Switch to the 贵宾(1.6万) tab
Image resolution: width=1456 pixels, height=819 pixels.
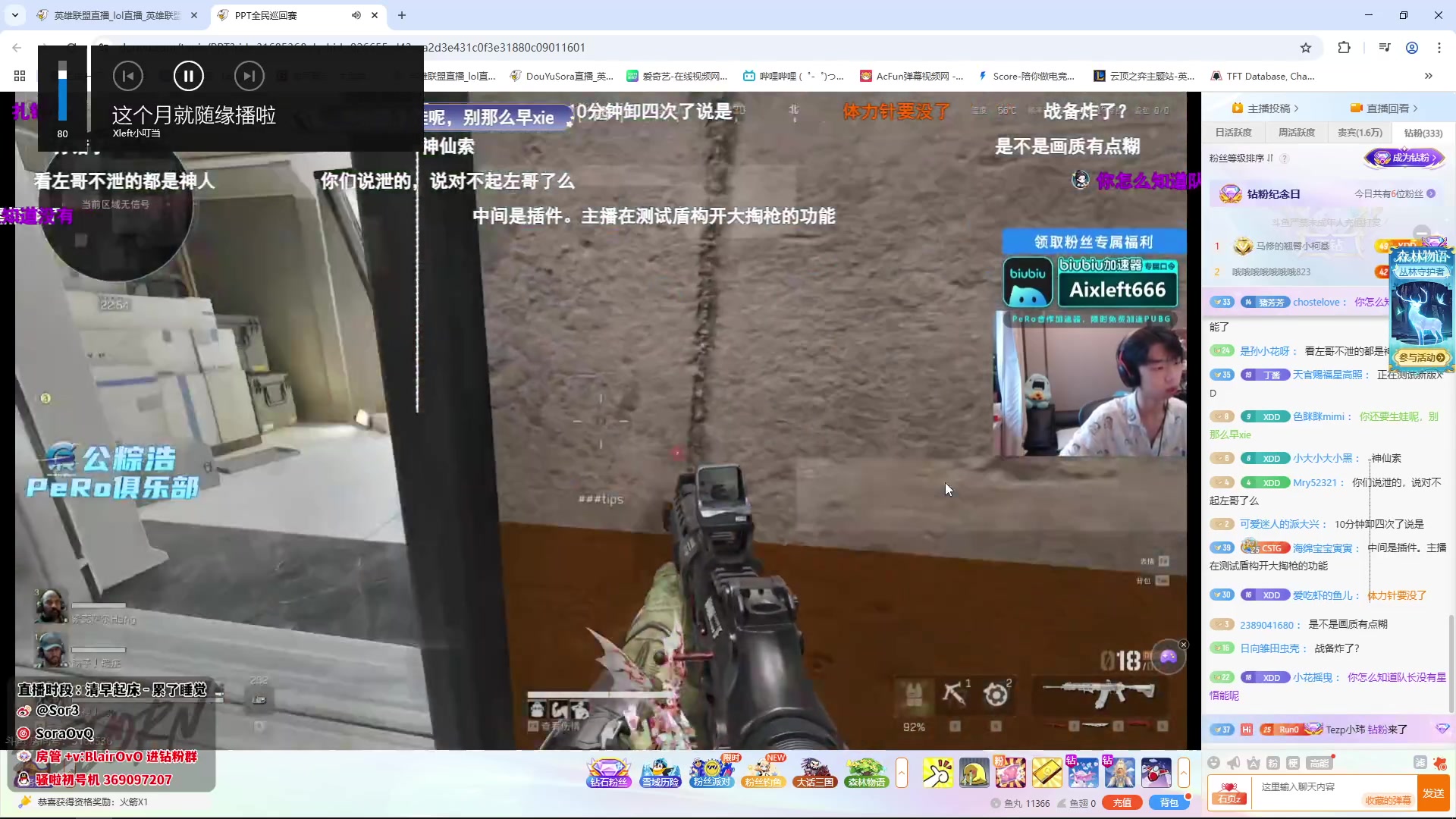coord(1359,133)
